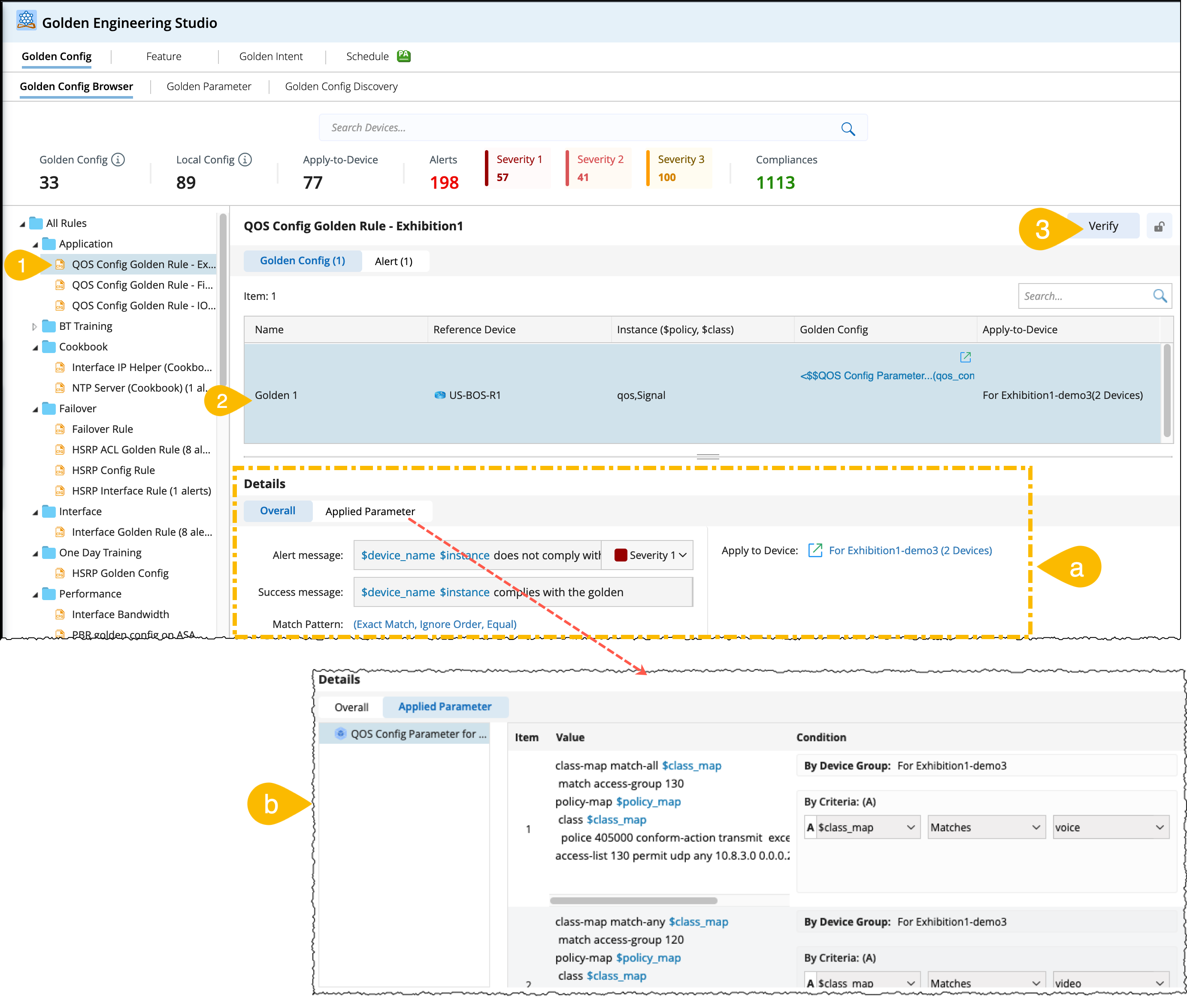Click the unlock padlock icon beside Verify
Viewport: 1187px width, 1008px height.
coord(1159,227)
